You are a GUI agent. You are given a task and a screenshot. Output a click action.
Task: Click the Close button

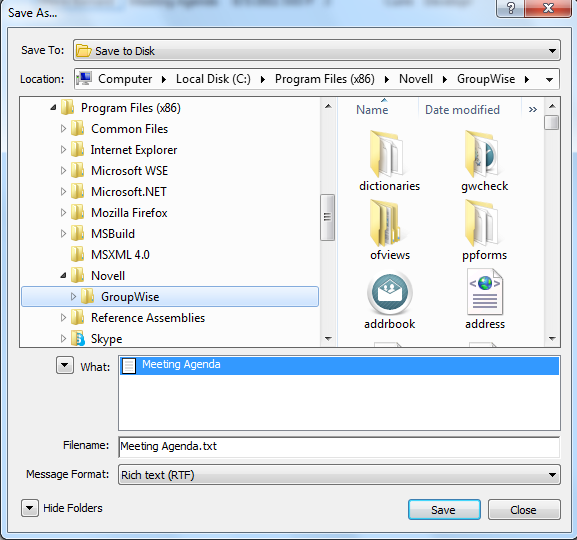pyautogui.click(x=524, y=510)
